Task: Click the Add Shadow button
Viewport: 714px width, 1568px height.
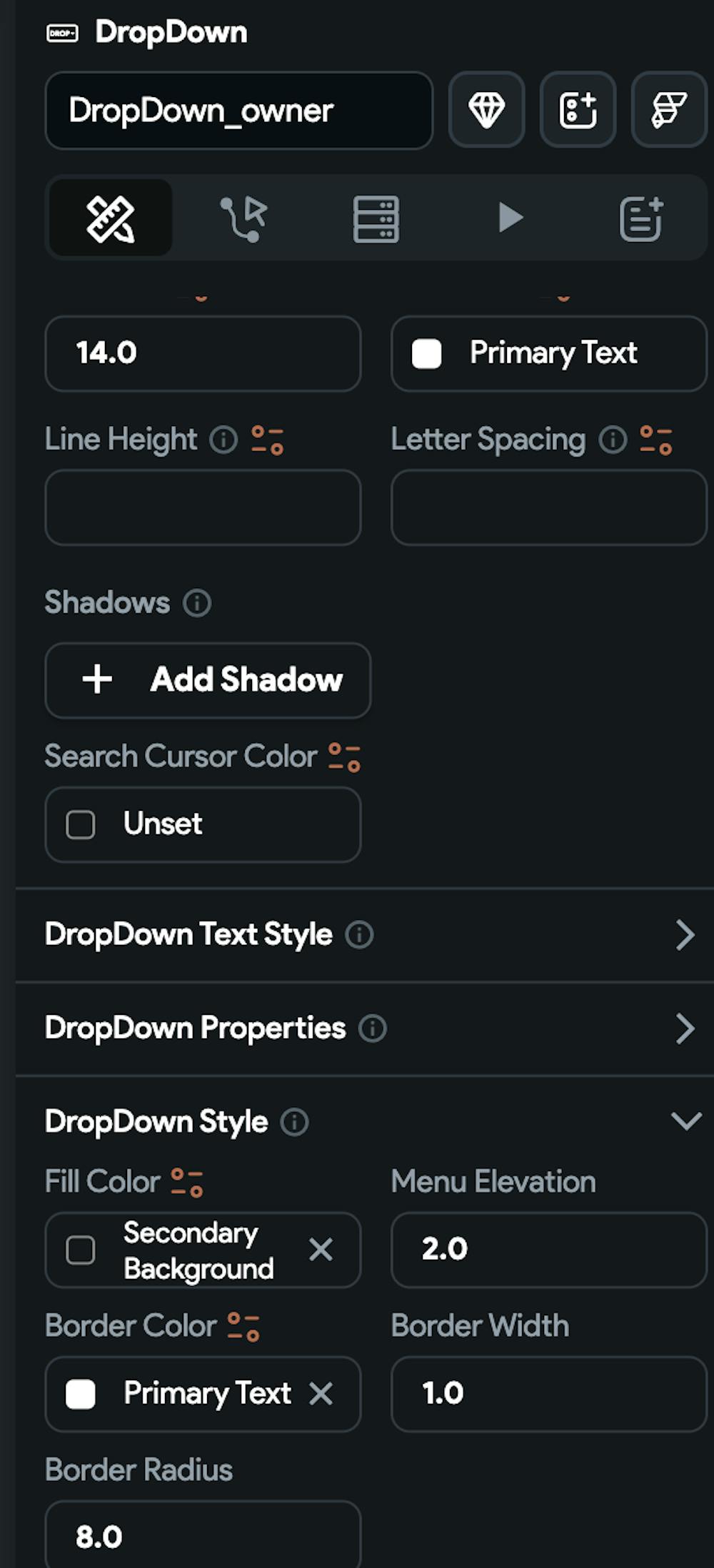Action: tap(208, 680)
